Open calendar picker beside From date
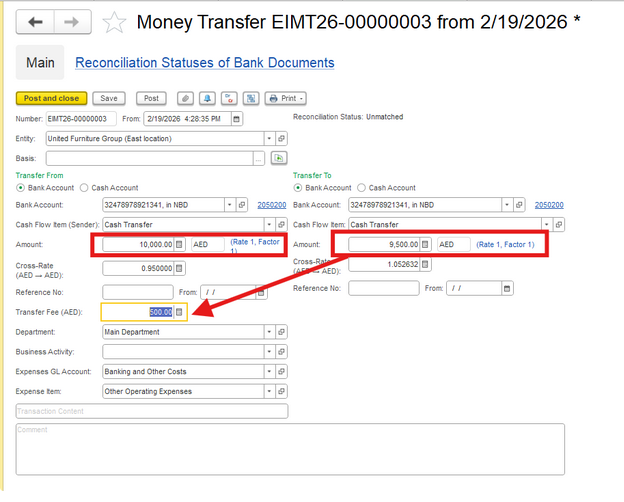Image resolution: width=624 pixels, height=502 pixels. pos(237,118)
